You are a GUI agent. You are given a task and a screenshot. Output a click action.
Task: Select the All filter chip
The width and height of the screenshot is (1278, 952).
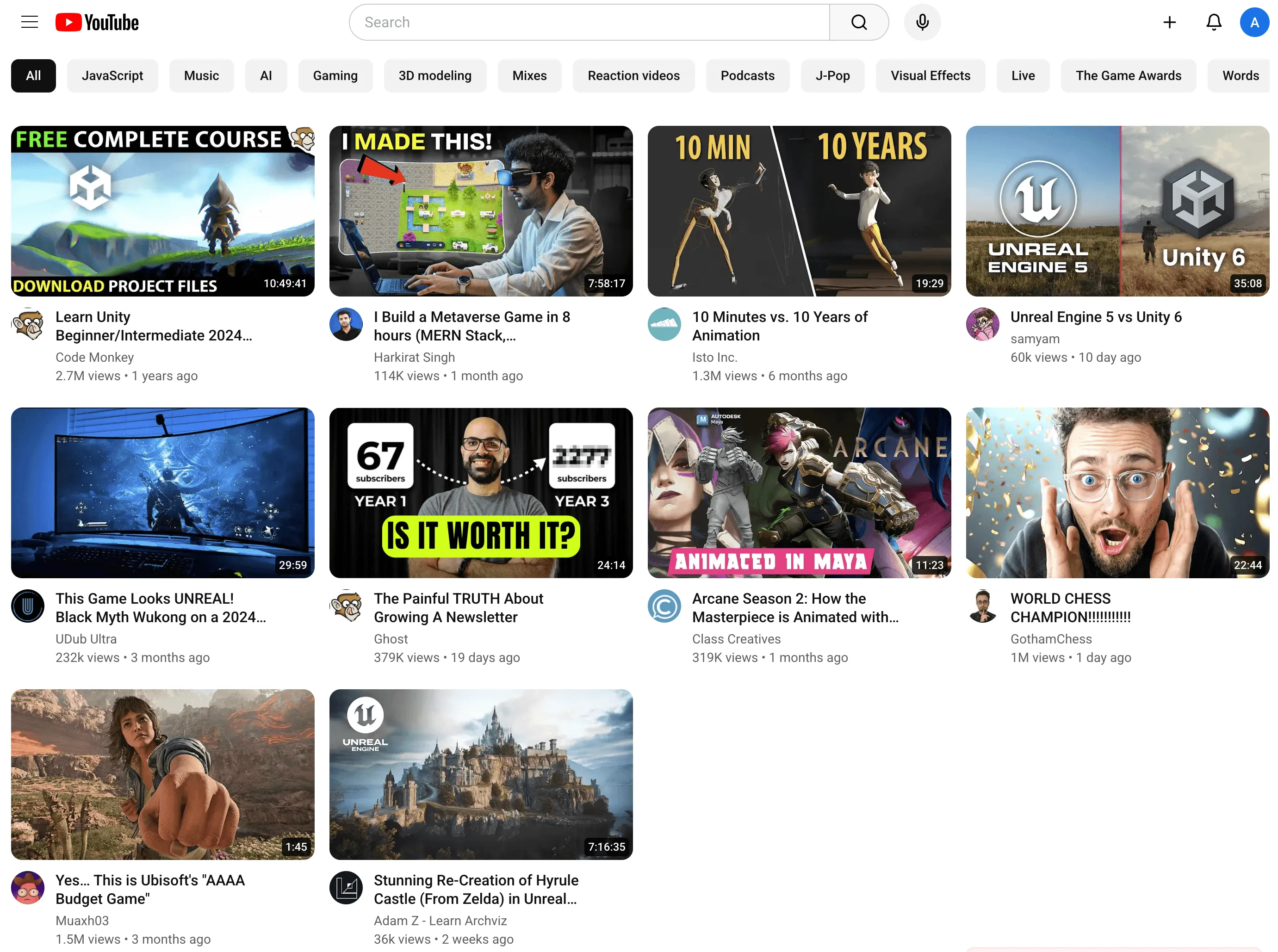[33, 75]
